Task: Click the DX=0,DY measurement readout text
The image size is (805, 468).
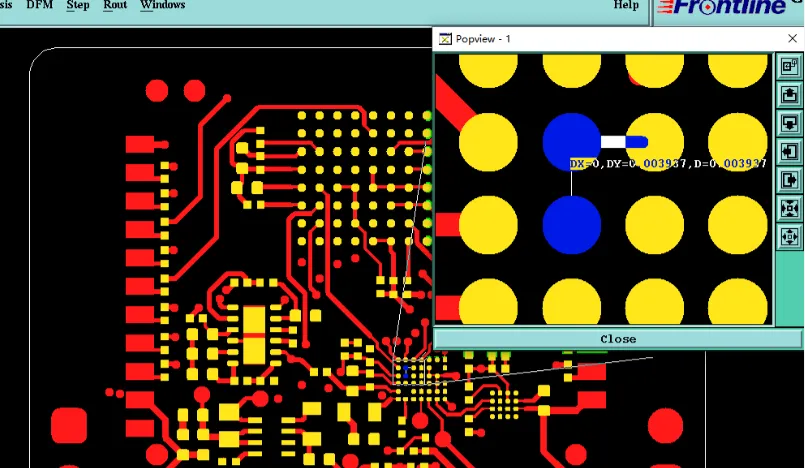Action: pos(668,164)
